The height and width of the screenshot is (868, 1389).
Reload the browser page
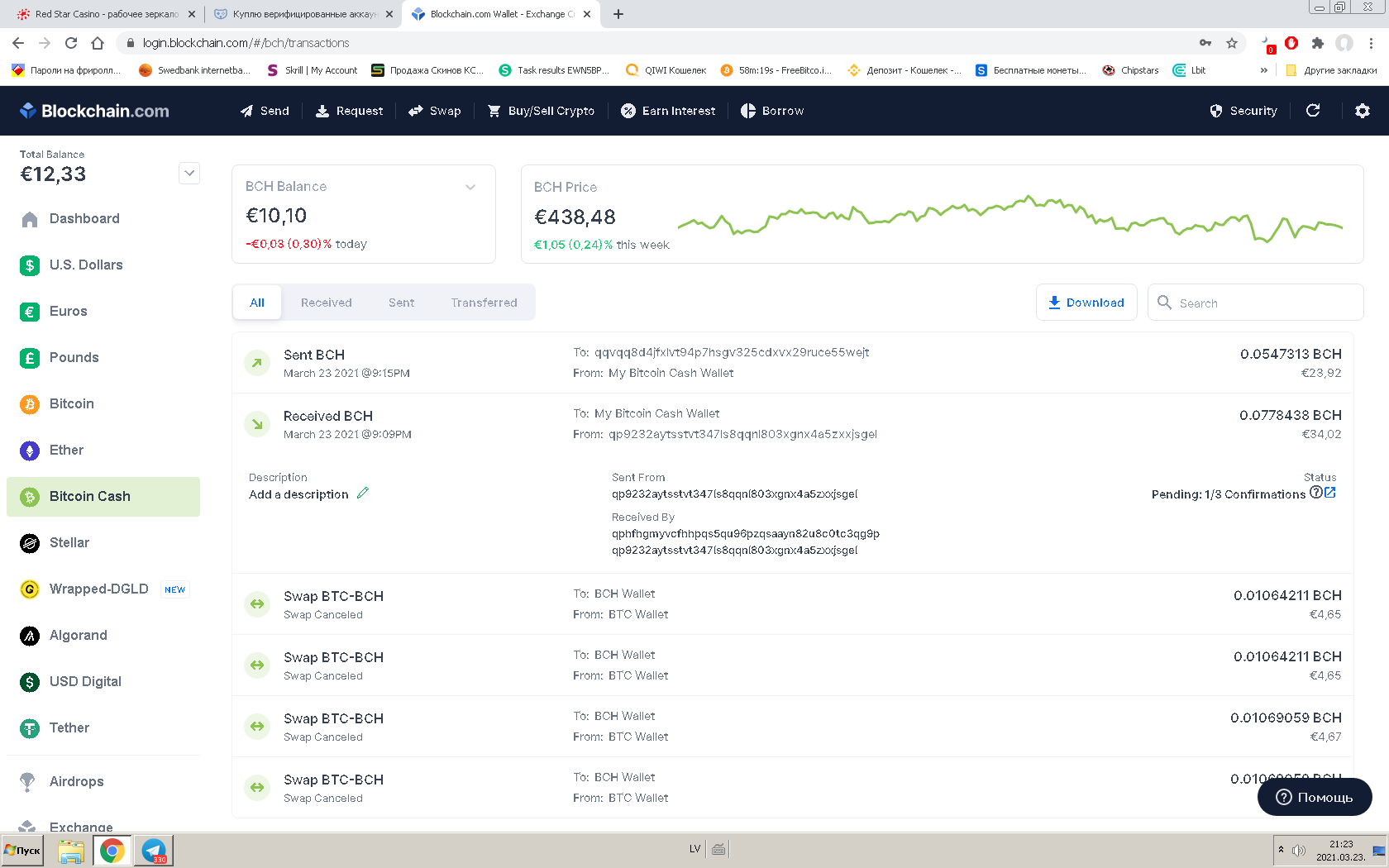pyautogui.click(x=71, y=43)
